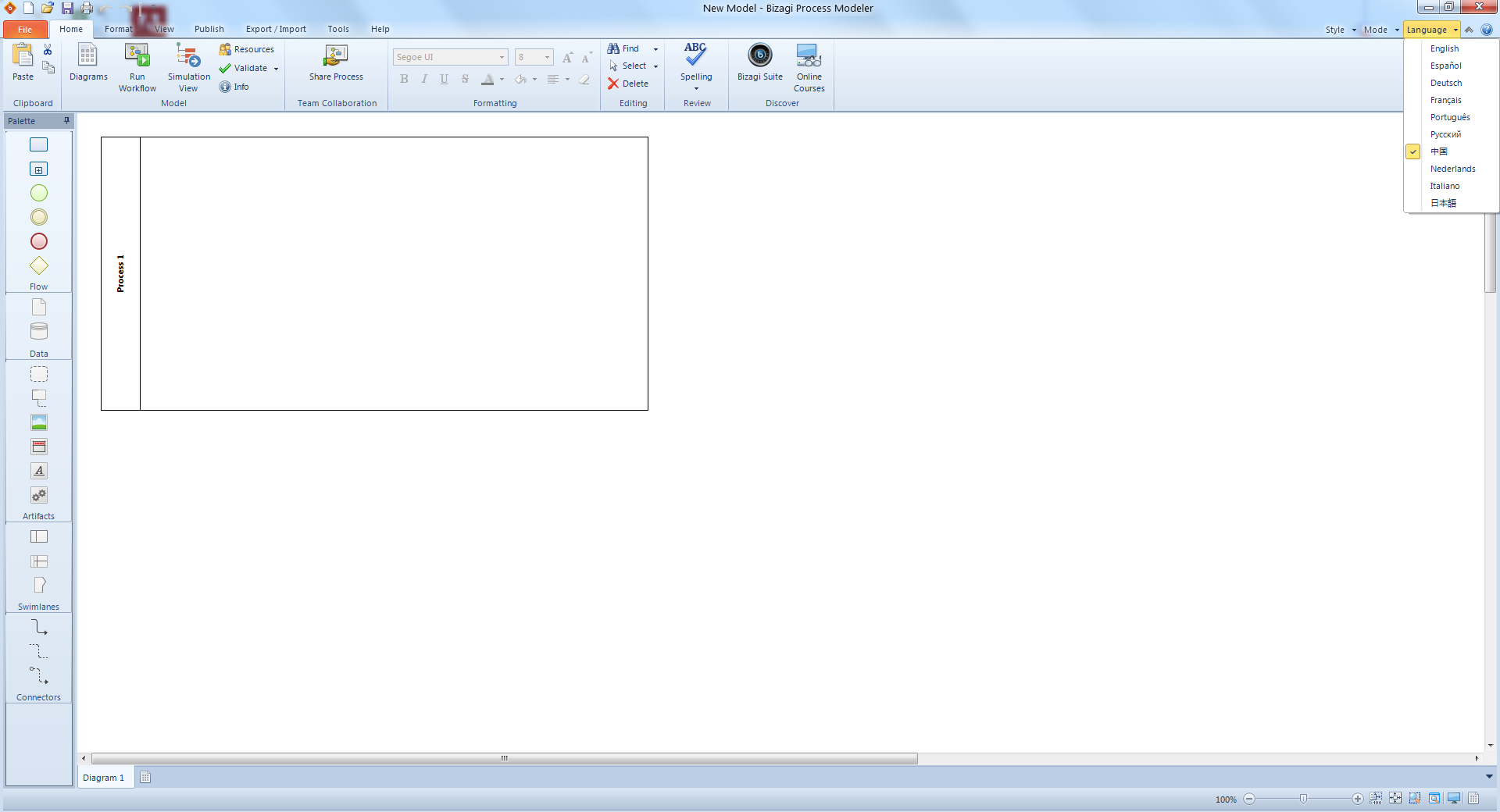Open the Mode dropdown
Screen dimensions: 1500x812
[1381, 30]
